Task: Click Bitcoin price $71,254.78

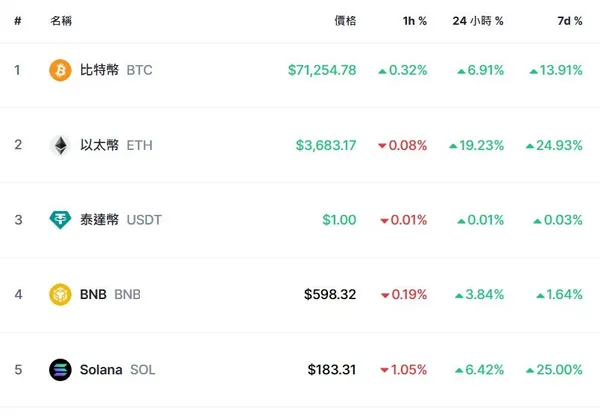Action: tap(321, 70)
